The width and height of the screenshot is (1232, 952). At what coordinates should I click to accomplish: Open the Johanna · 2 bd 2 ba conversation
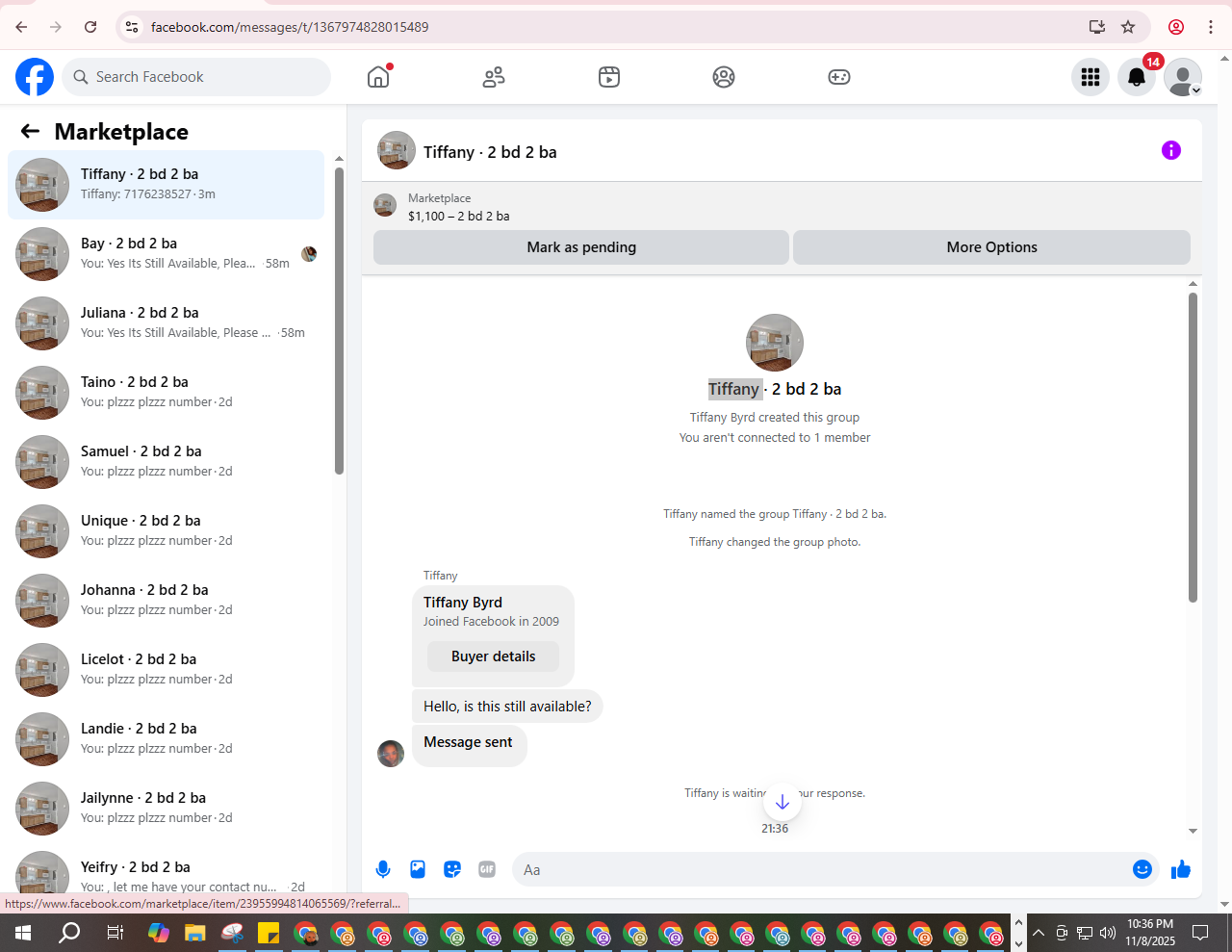pos(166,600)
